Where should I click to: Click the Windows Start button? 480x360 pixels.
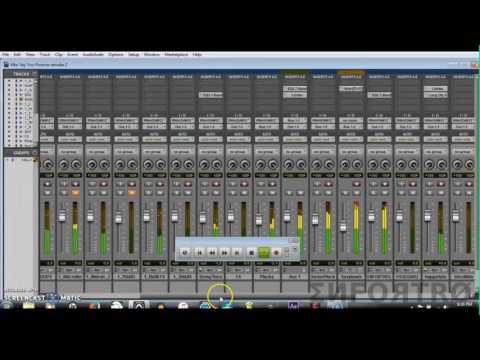coord(7,305)
